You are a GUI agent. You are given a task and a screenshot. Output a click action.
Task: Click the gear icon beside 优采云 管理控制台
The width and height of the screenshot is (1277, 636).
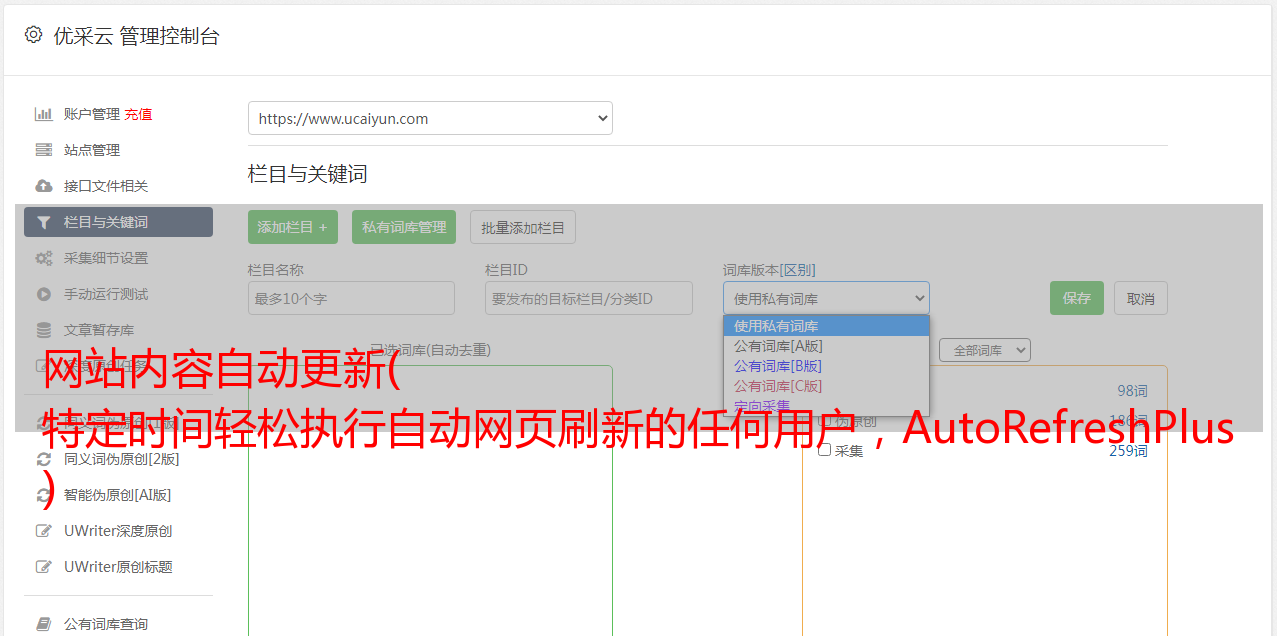33,35
